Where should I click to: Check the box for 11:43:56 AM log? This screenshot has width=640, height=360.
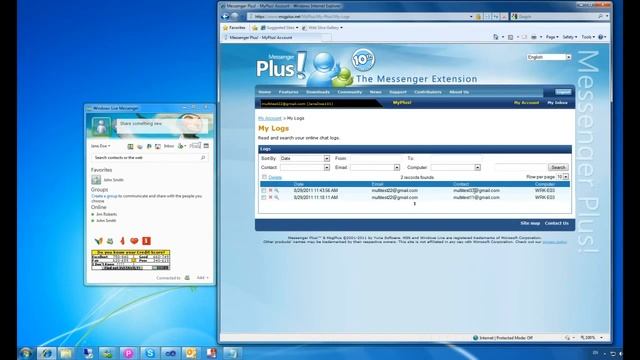264,191
